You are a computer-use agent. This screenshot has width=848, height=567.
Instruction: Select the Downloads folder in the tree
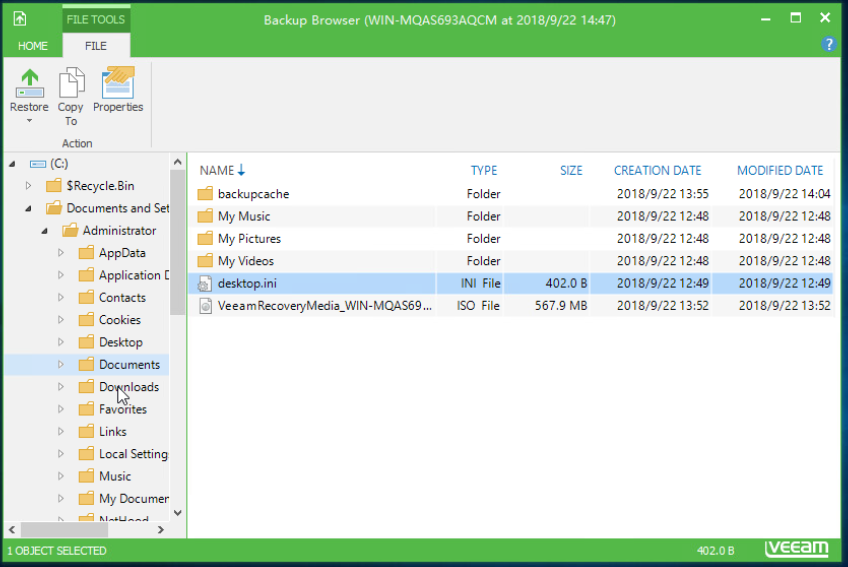click(129, 387)
